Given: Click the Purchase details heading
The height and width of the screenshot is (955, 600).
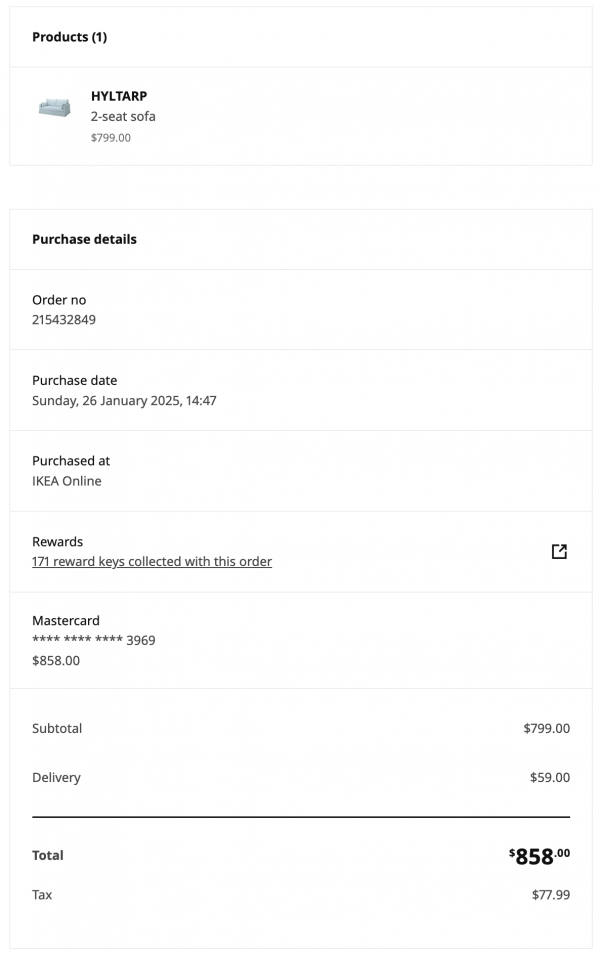Looking at the screenshot, I should (84, 239).
